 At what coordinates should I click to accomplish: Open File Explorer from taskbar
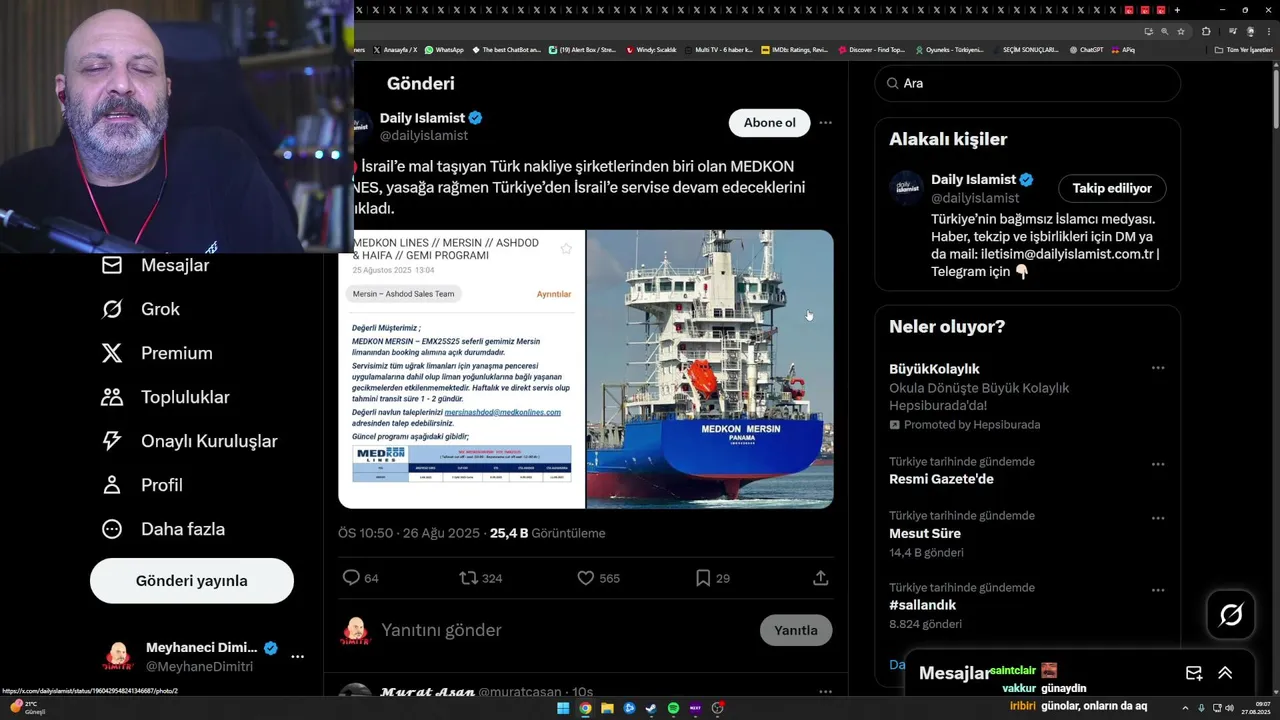point(607,708)
